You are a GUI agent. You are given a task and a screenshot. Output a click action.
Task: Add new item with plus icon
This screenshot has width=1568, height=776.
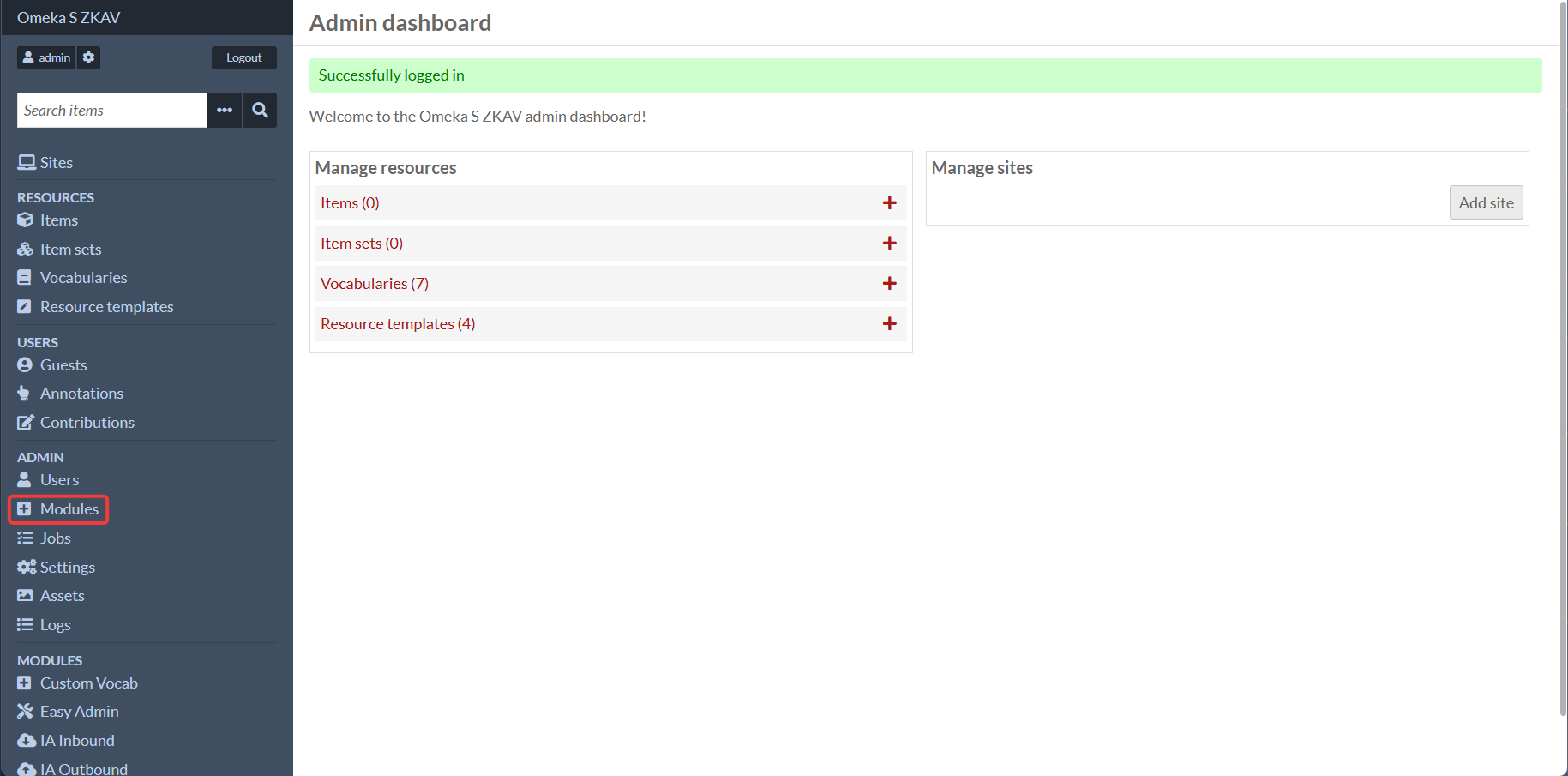click(x=890, y=202)
